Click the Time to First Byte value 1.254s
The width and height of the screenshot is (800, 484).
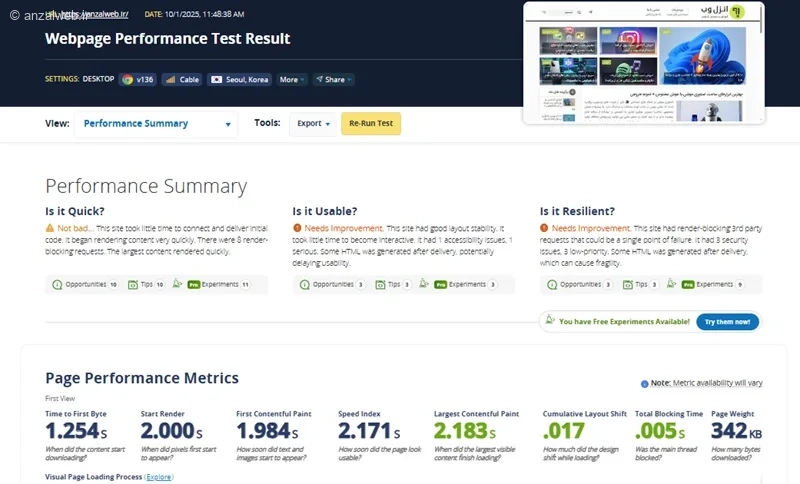76,431
